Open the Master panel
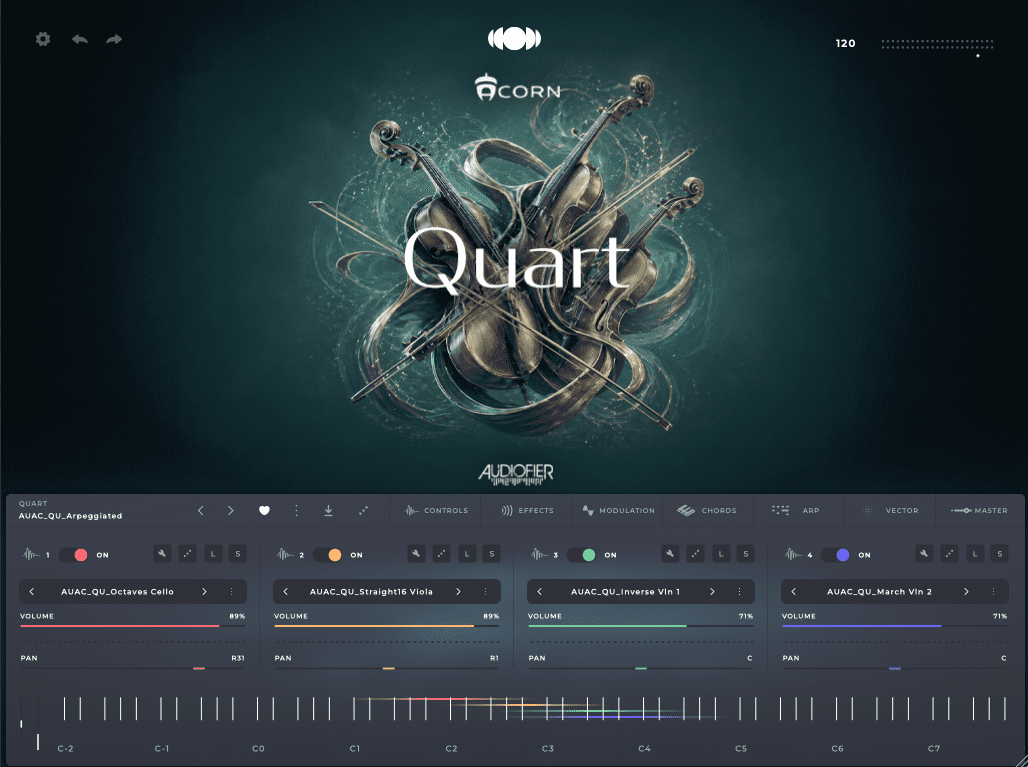Image resolution: width=1028 pixels, height=767 pixels. [x=979, y=510]
